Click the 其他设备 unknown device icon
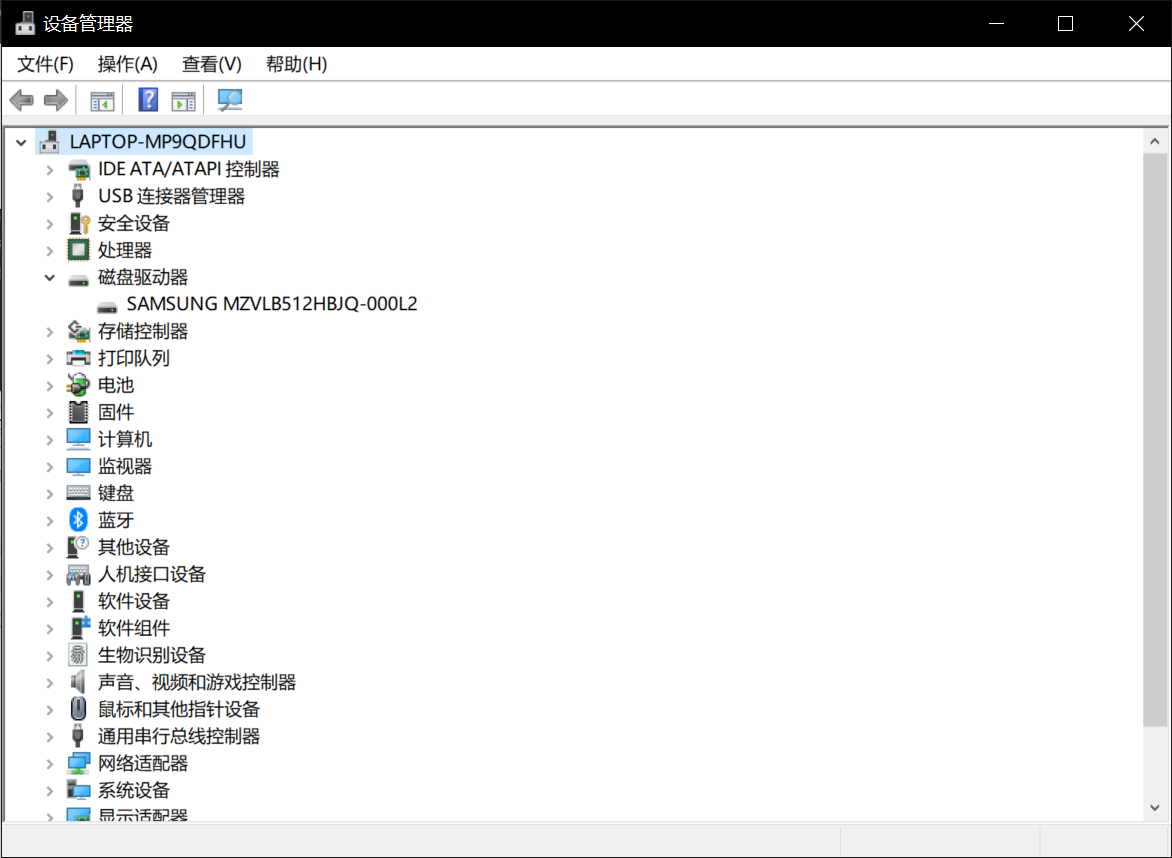Image resolution: width=1172 pixels, height=858 pixels. click(78, 546)
